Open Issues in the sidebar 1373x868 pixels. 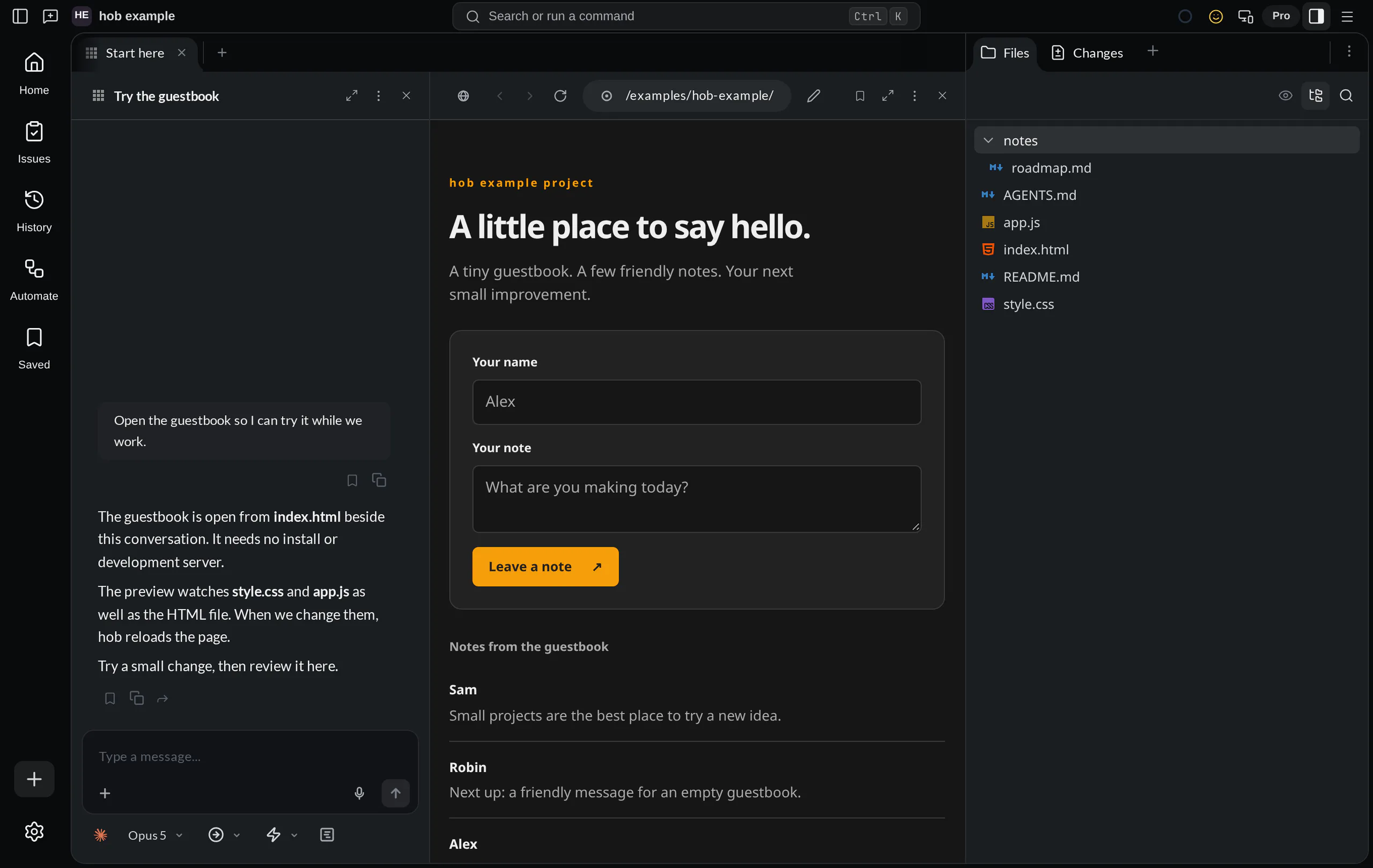tap(34, 143)
